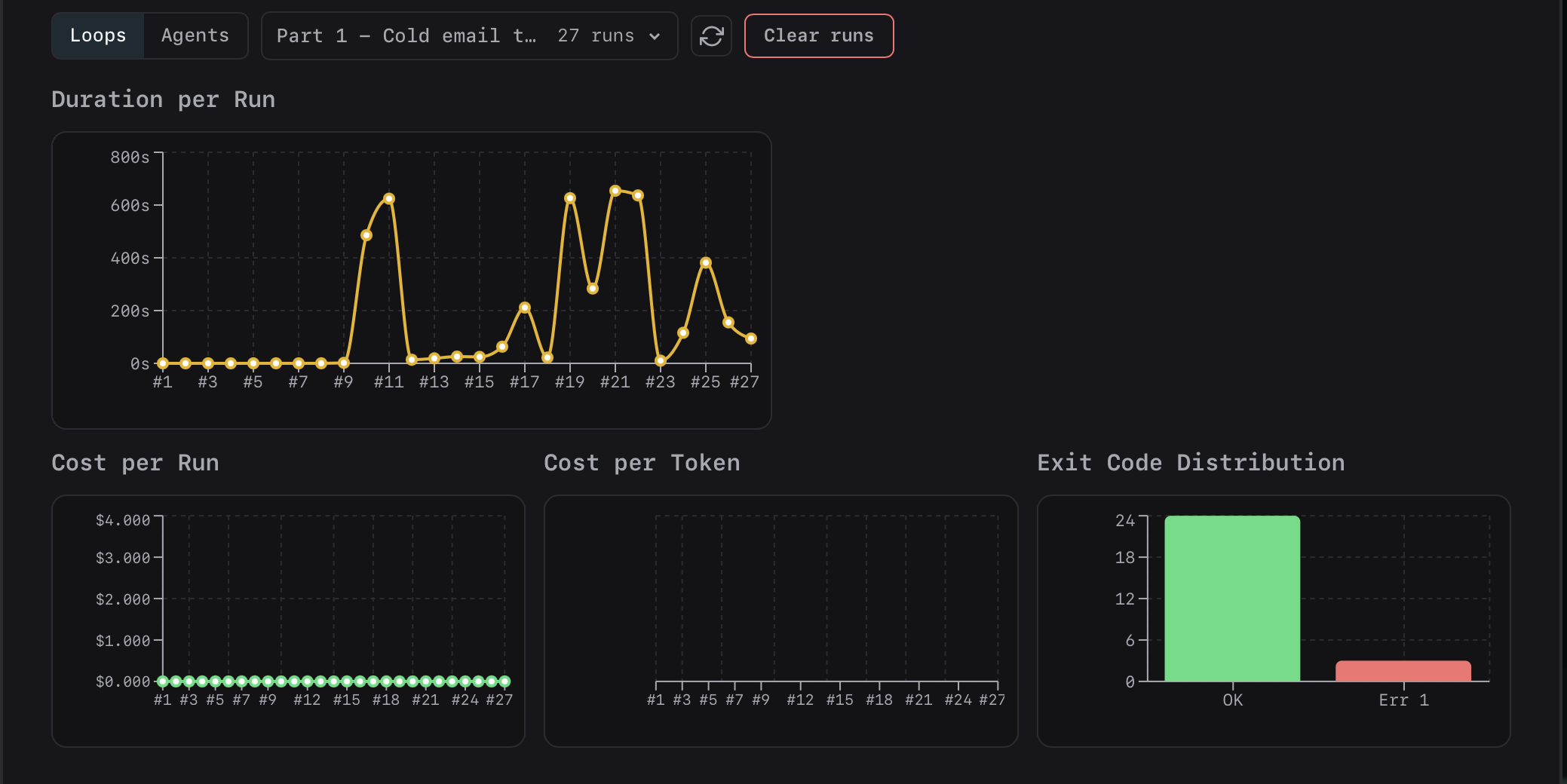Screen dimensions: 1567x784
Task: Click the 600s axis label in Duration chart
Action: click(x=130, y=206)
